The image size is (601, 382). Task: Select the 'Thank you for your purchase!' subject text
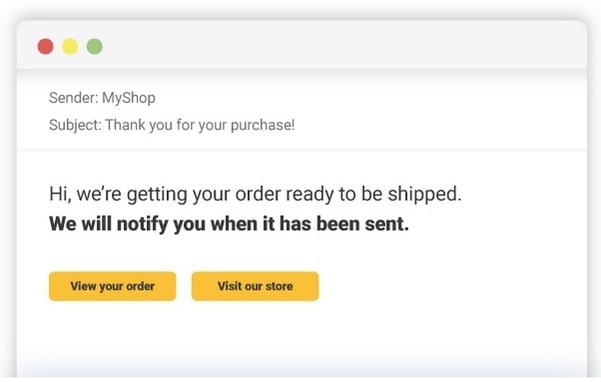point(200,125)
